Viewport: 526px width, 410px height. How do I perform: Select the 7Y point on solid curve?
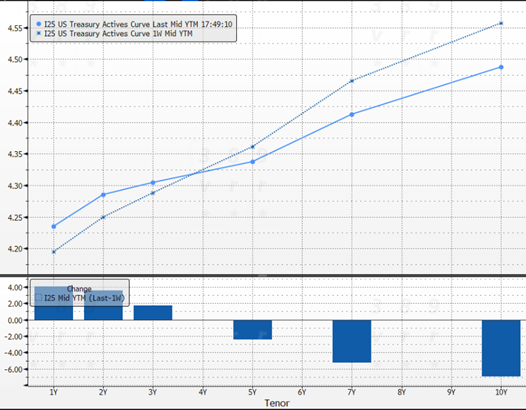[352, 114]
